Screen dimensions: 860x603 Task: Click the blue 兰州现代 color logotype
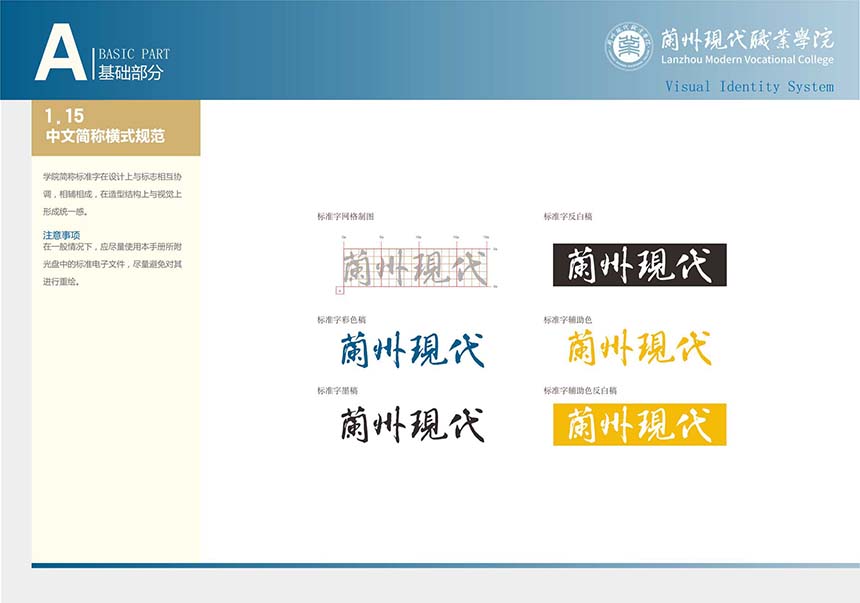coord(412,349)
